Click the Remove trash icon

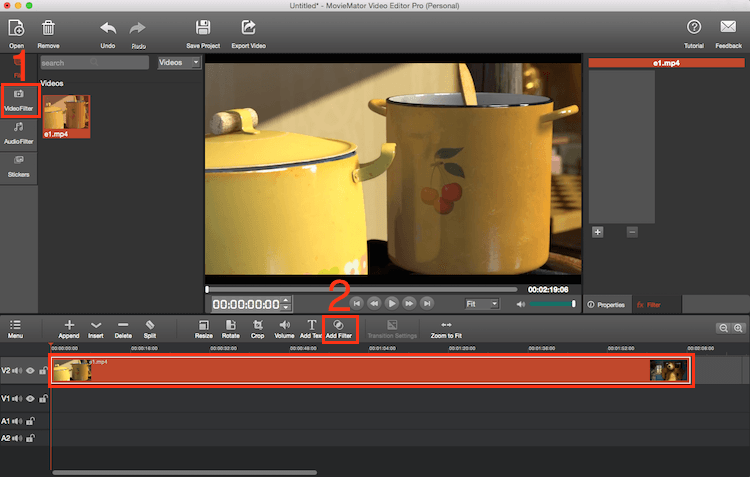48,28
